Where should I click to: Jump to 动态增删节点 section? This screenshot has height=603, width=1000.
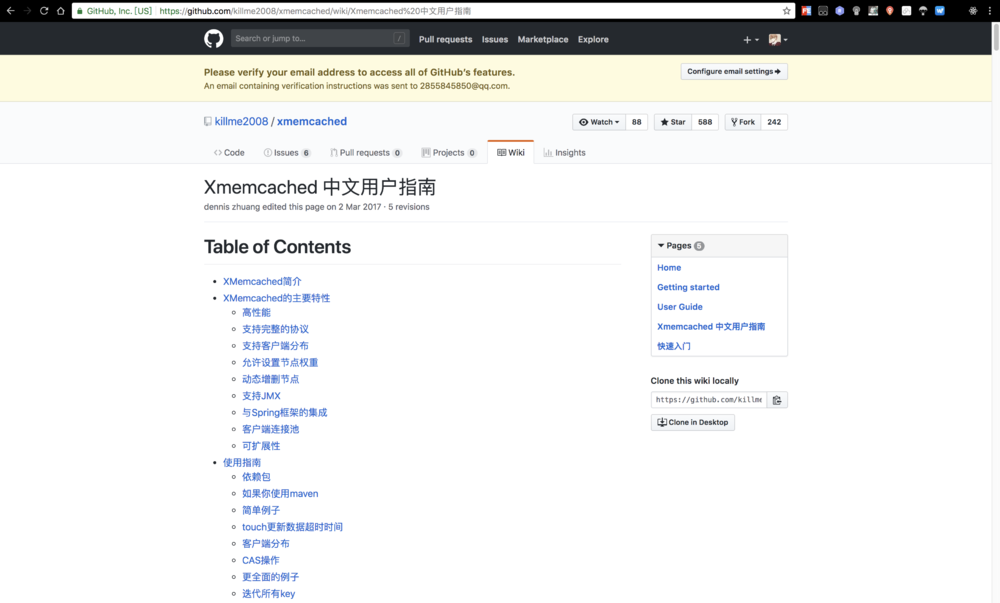click(270, 379)
